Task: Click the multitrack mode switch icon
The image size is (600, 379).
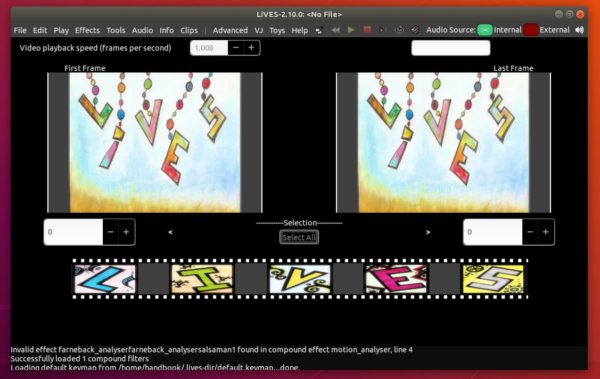Action: tap(319, 30)
